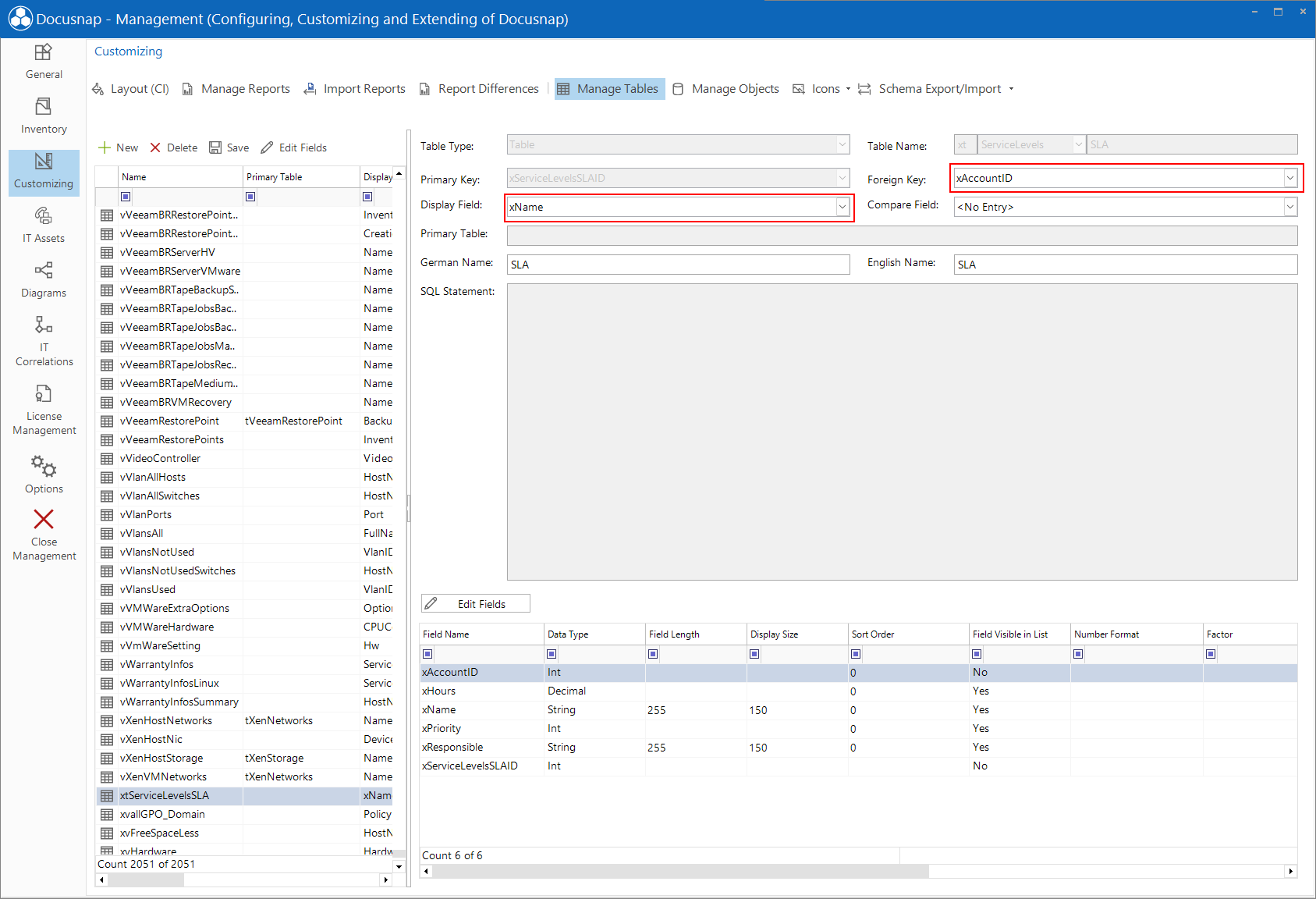Open the Import Reports tab
The height and width of the screenshot is (899, 1316).
[x=355, y=89]
